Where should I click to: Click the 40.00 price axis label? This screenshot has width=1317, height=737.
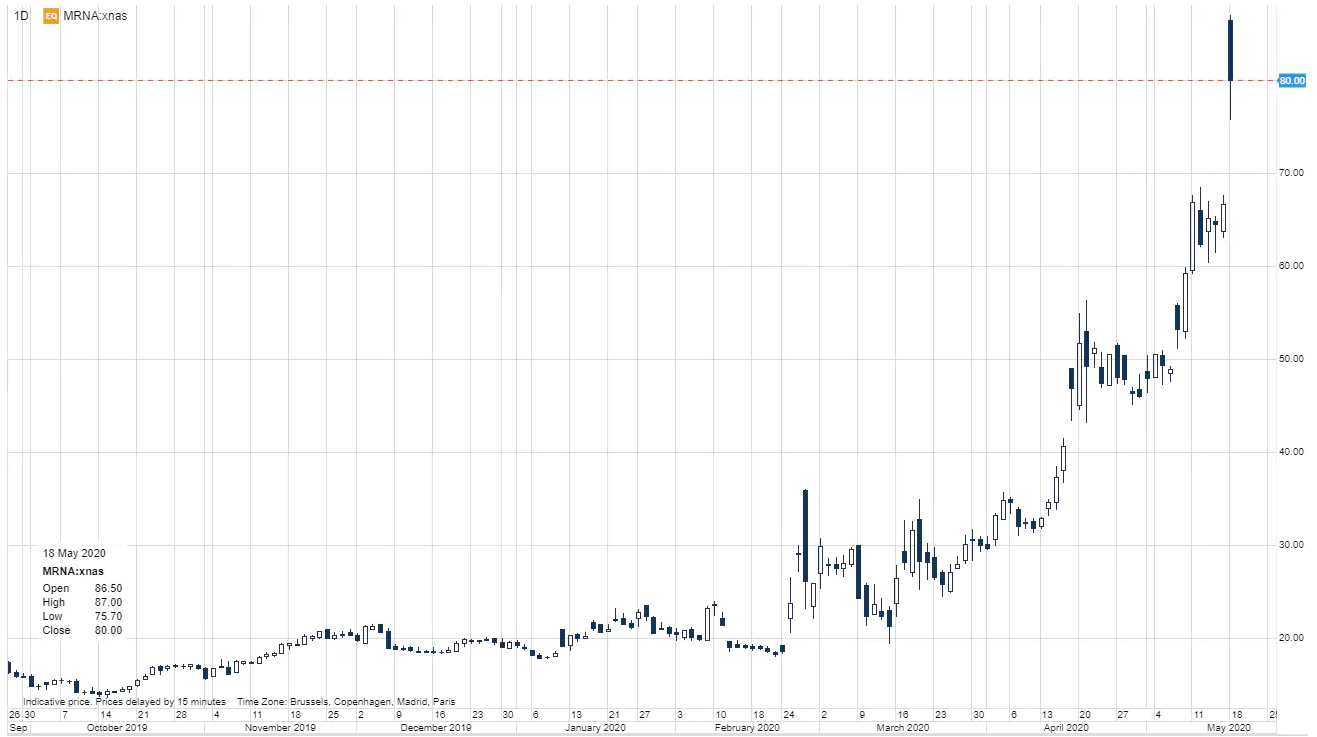point(1291,452)
